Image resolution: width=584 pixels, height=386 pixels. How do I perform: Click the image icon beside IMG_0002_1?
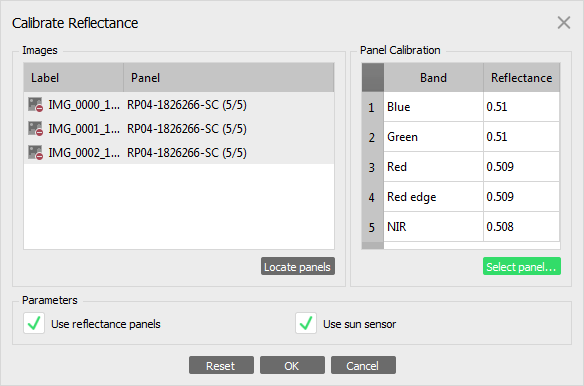click(x=35, y=152)
